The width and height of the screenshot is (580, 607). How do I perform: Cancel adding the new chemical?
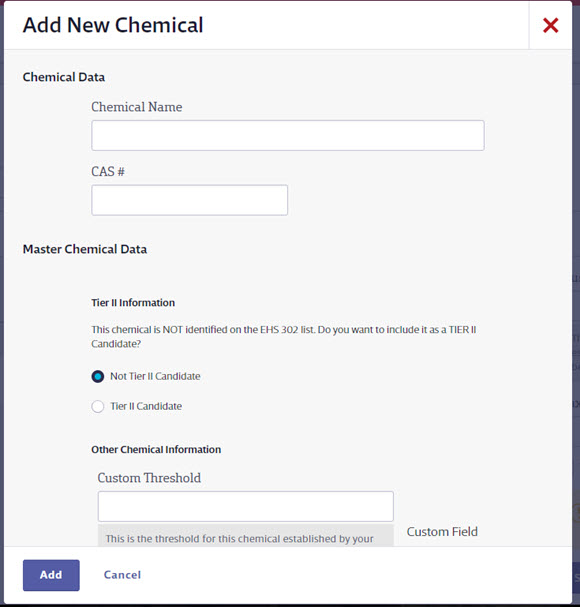122,575
